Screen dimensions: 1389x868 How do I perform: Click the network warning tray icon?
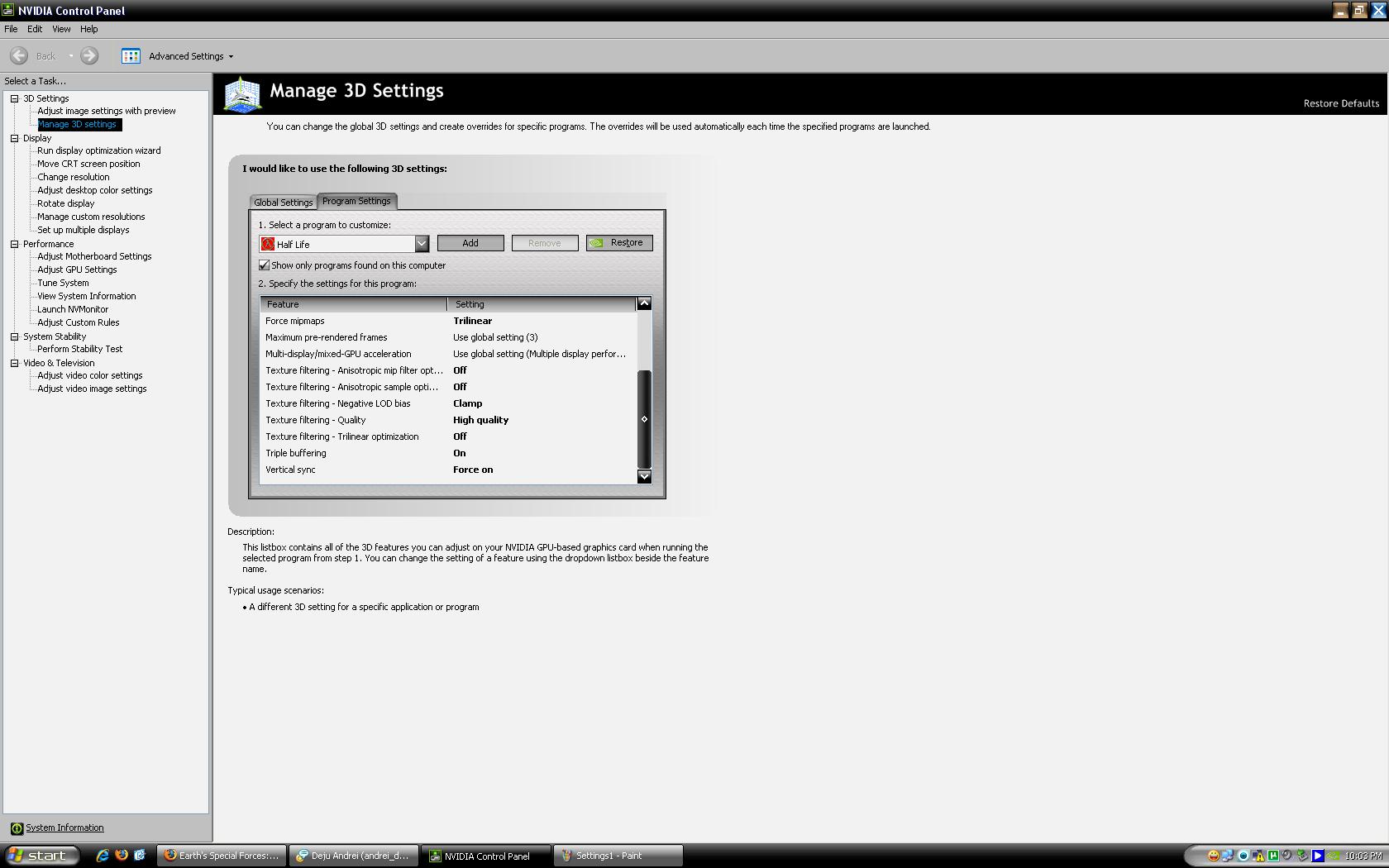[1258, 856]
